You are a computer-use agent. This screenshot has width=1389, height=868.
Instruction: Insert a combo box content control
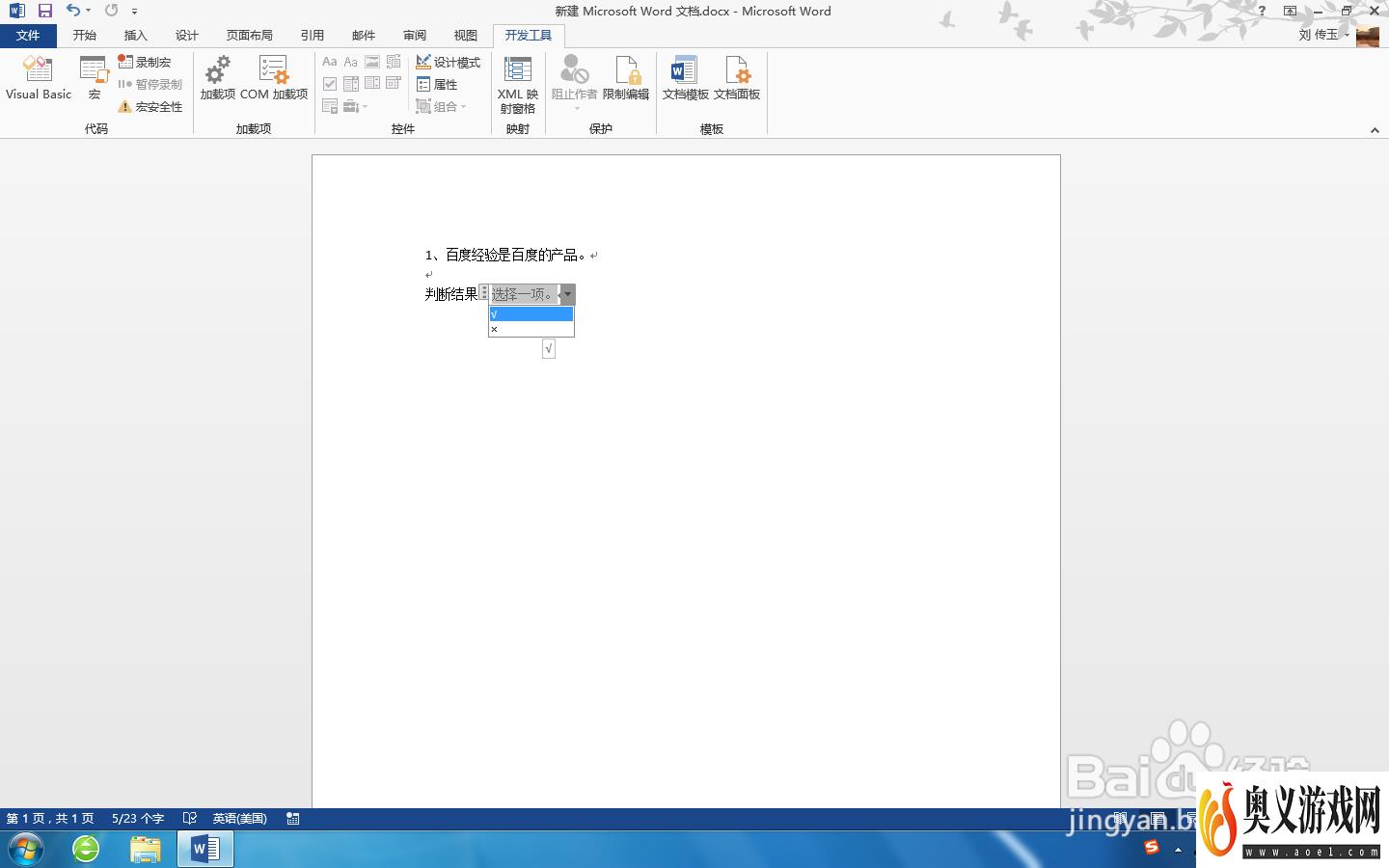pos(351,84)
